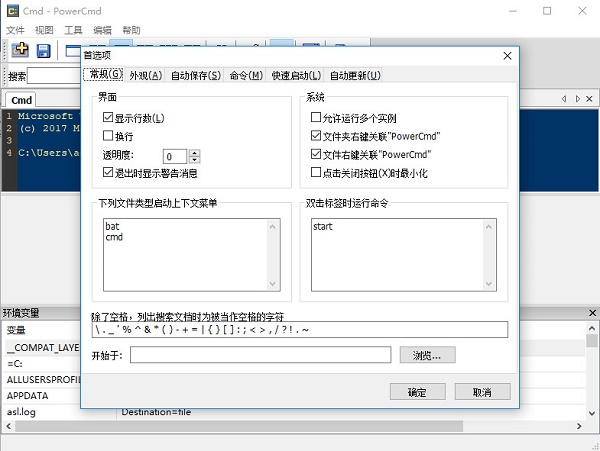Viewport: 600px width, 451px height.
Task: Open the 帮助 menu
Action: tap(131, 30)
